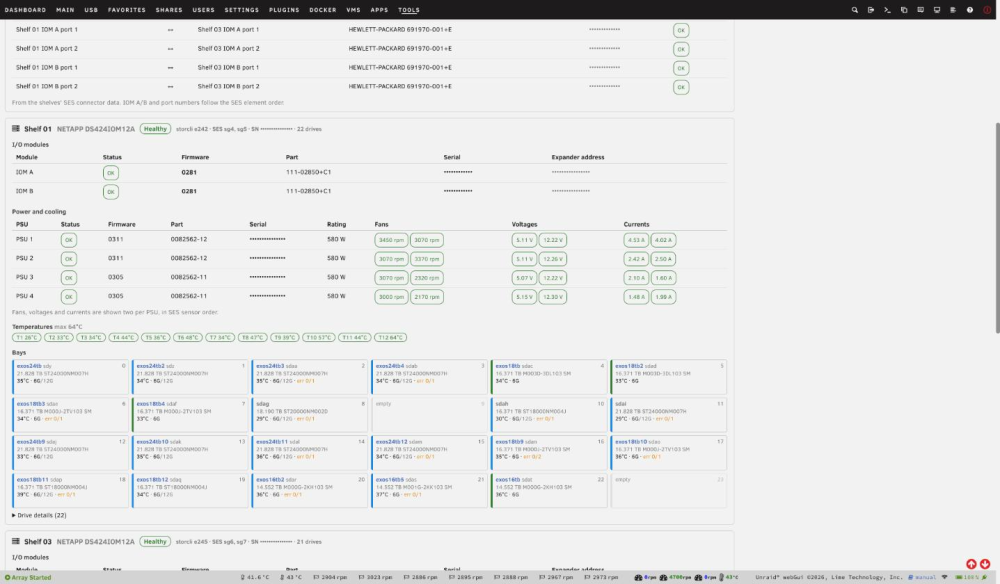This screenshot has width=1000, height=584.
Task: Click the red back-to-top arrow
Action: (971, 564)
